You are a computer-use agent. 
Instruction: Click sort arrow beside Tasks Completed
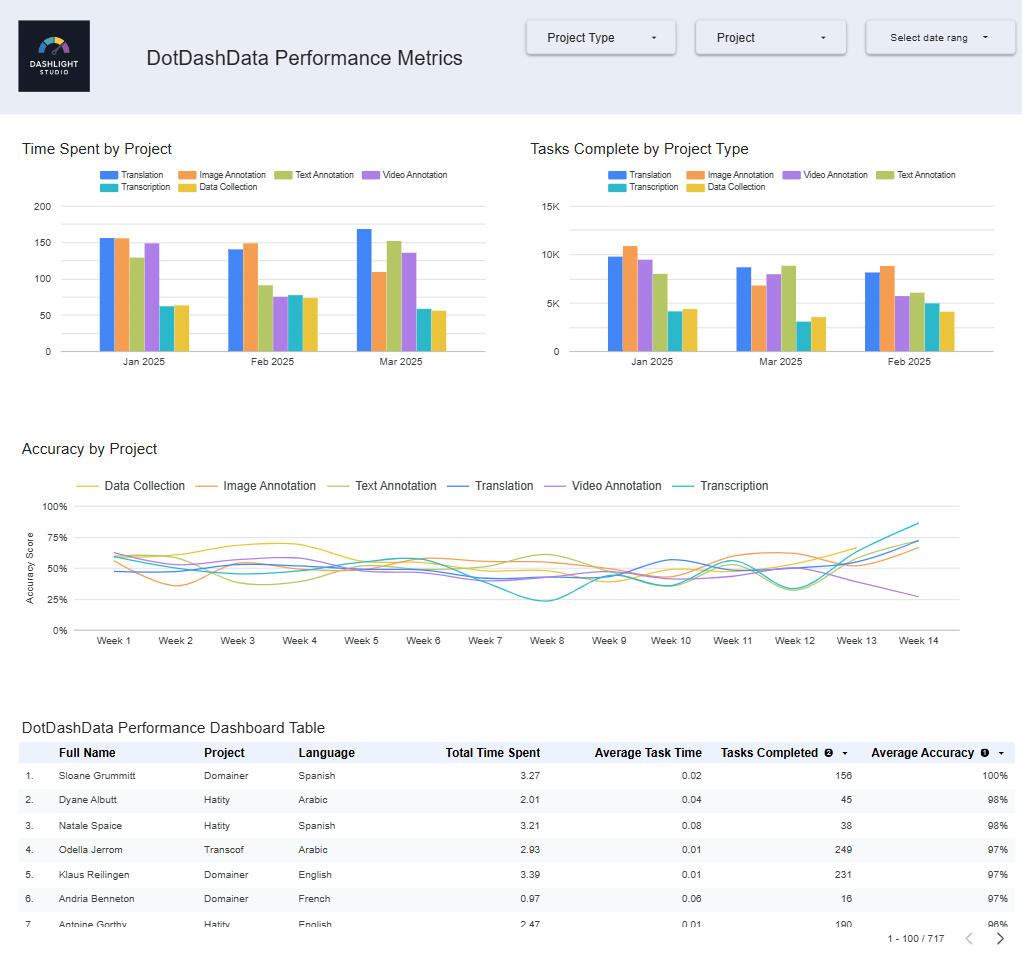tap(845, 753)
